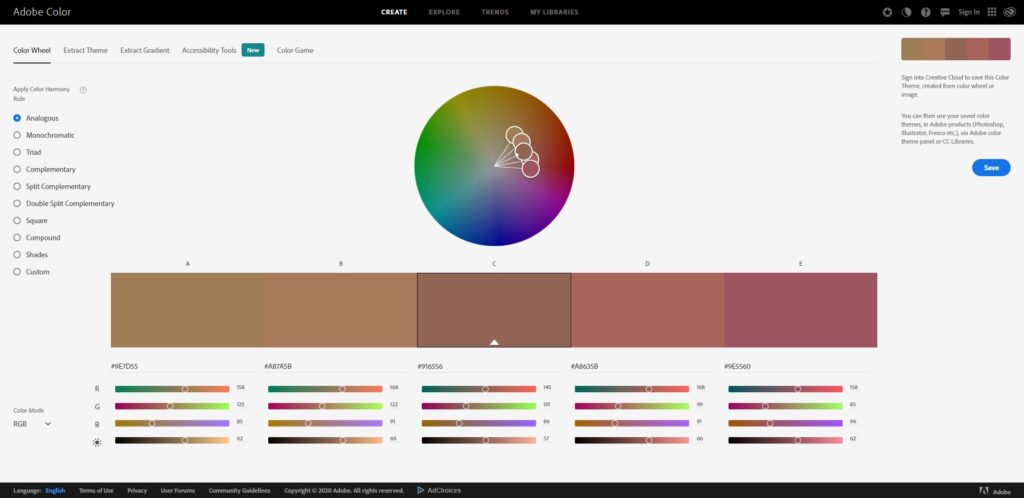Open the Explore menu in the header
This screenshot has width=1024, height=498.
tap(445, 12)
